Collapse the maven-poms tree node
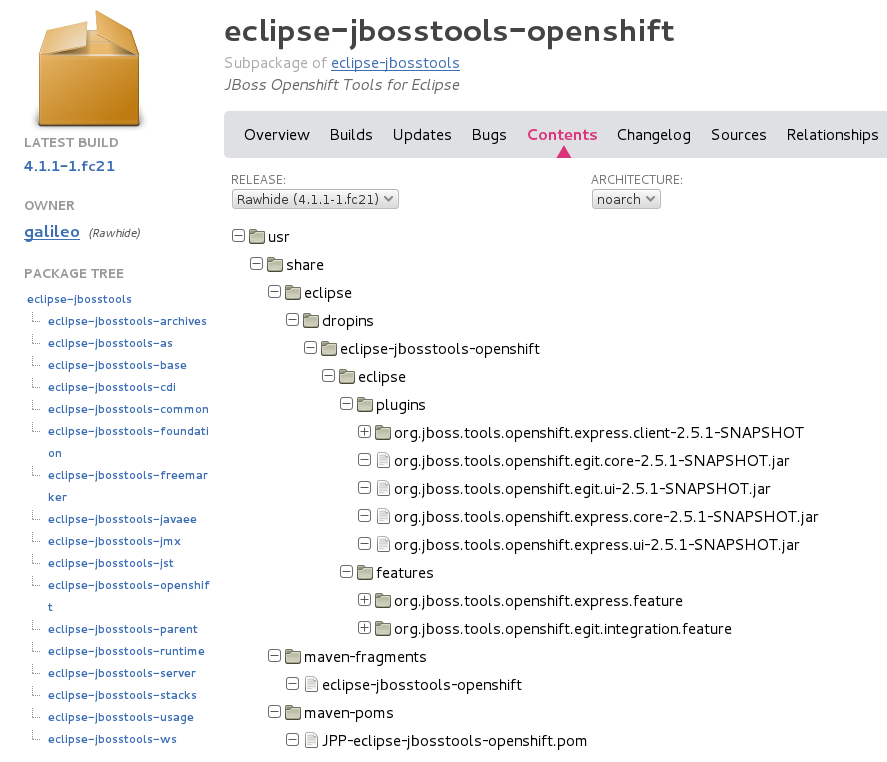The image size is (887, 762). 274,712
